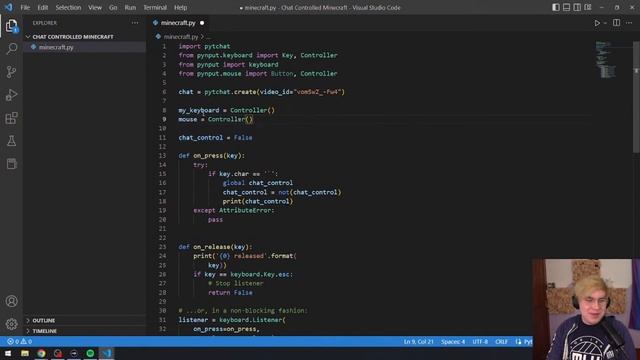Screen dimensions: 640x360
Task: Open the Edit menu
Action: pyautogui.click(x=42, y=7)
